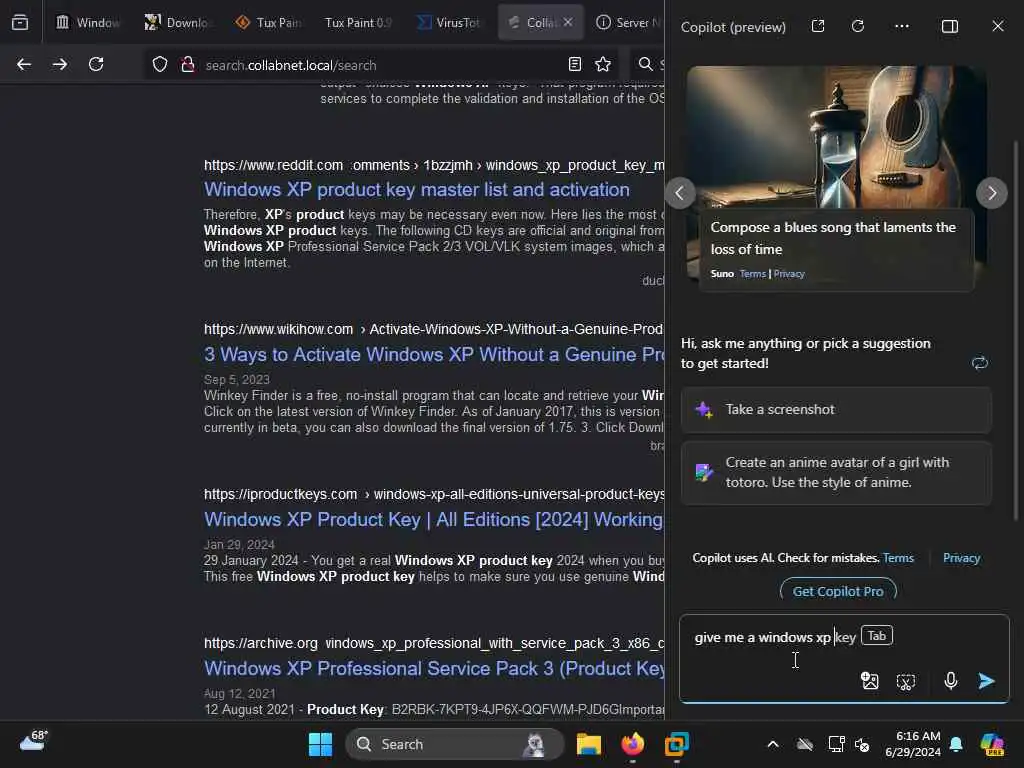The image size is (1024, 768).
Task: Open the Windows Start menu
Action: 320,744
